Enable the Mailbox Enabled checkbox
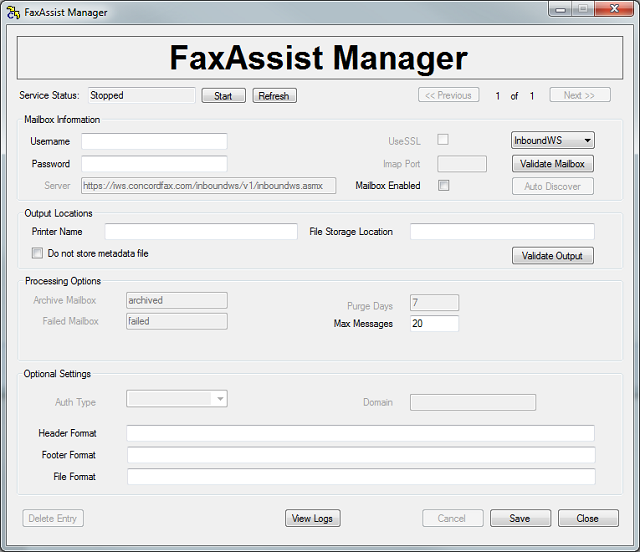 coord(443,185)
